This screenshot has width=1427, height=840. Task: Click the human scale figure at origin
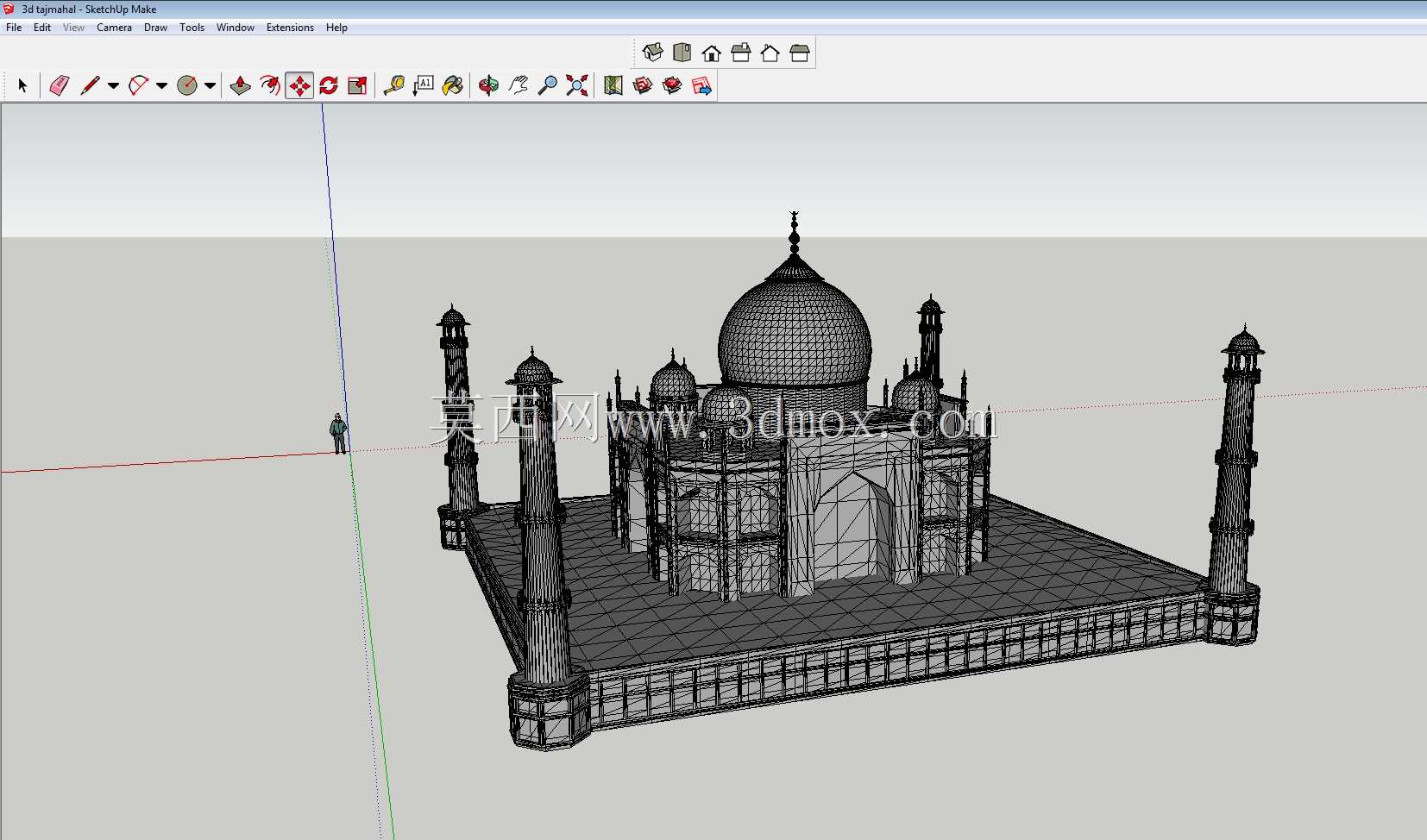pyautogui.click(x=338, y=434)
